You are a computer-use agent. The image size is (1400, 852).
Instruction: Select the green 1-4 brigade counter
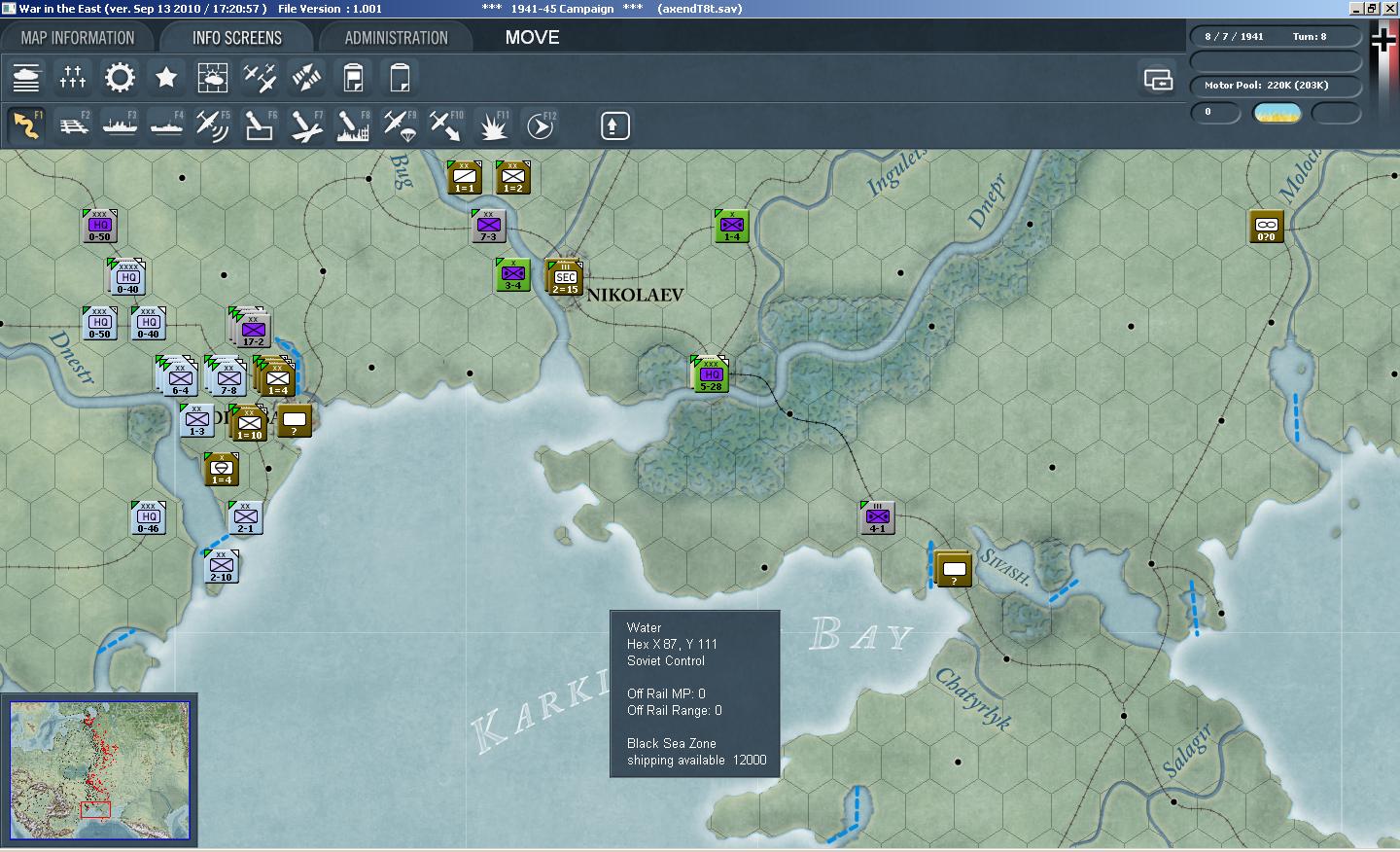click(731, 226)
